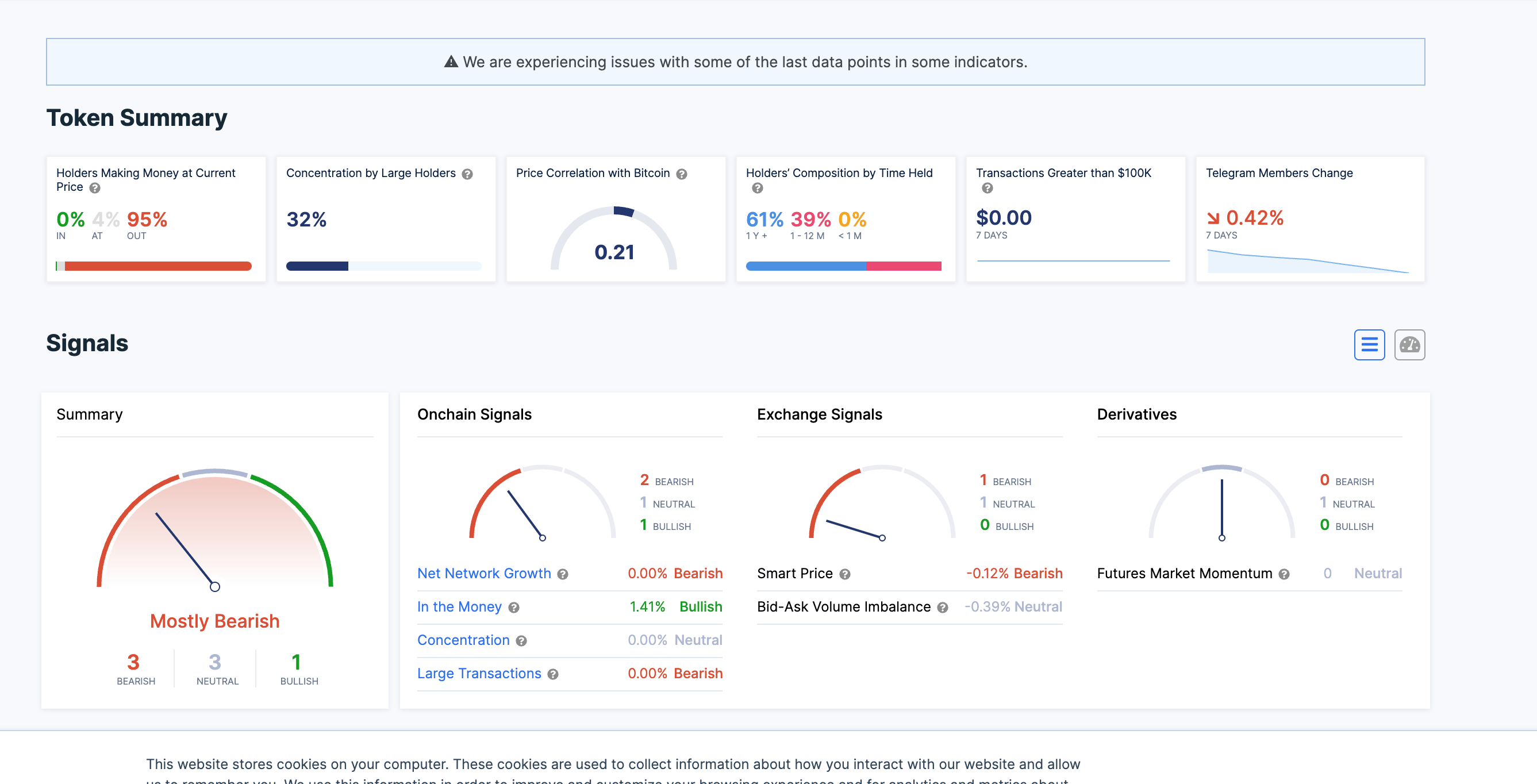Click the Futures Market Momentum help icon
Viewport: 1537px width, 784px height.
tap(1284, 574)
